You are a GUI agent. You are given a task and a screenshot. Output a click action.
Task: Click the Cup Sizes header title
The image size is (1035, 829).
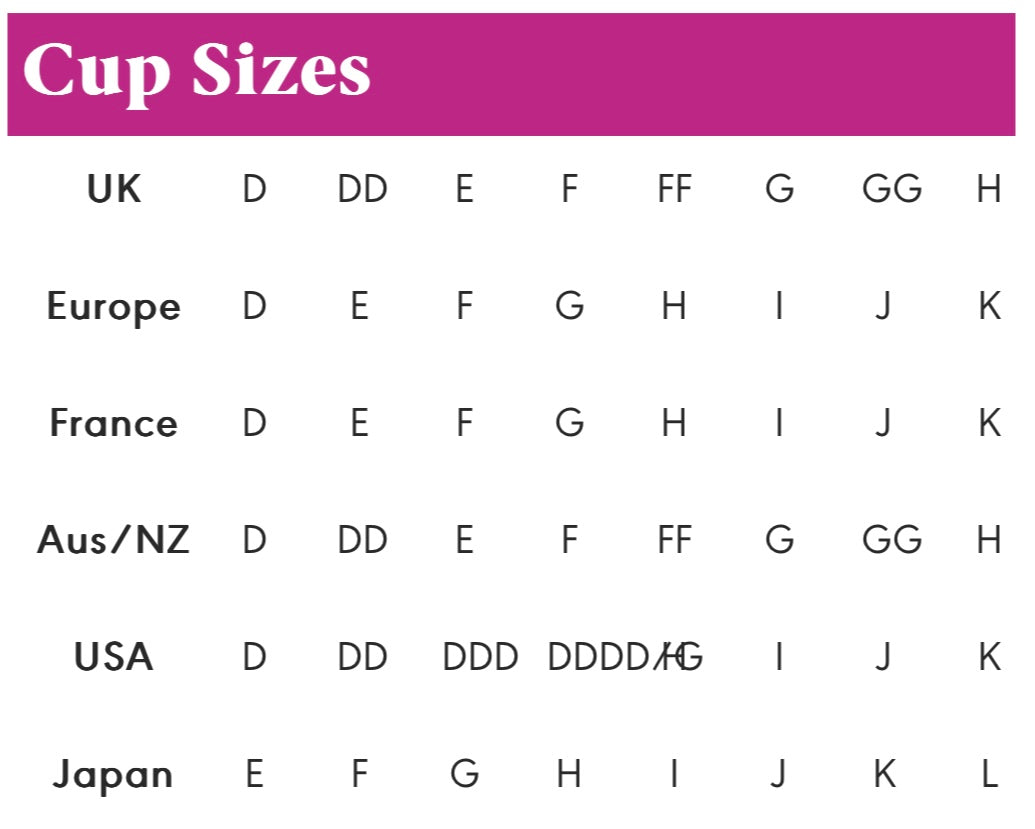[197, 72]
